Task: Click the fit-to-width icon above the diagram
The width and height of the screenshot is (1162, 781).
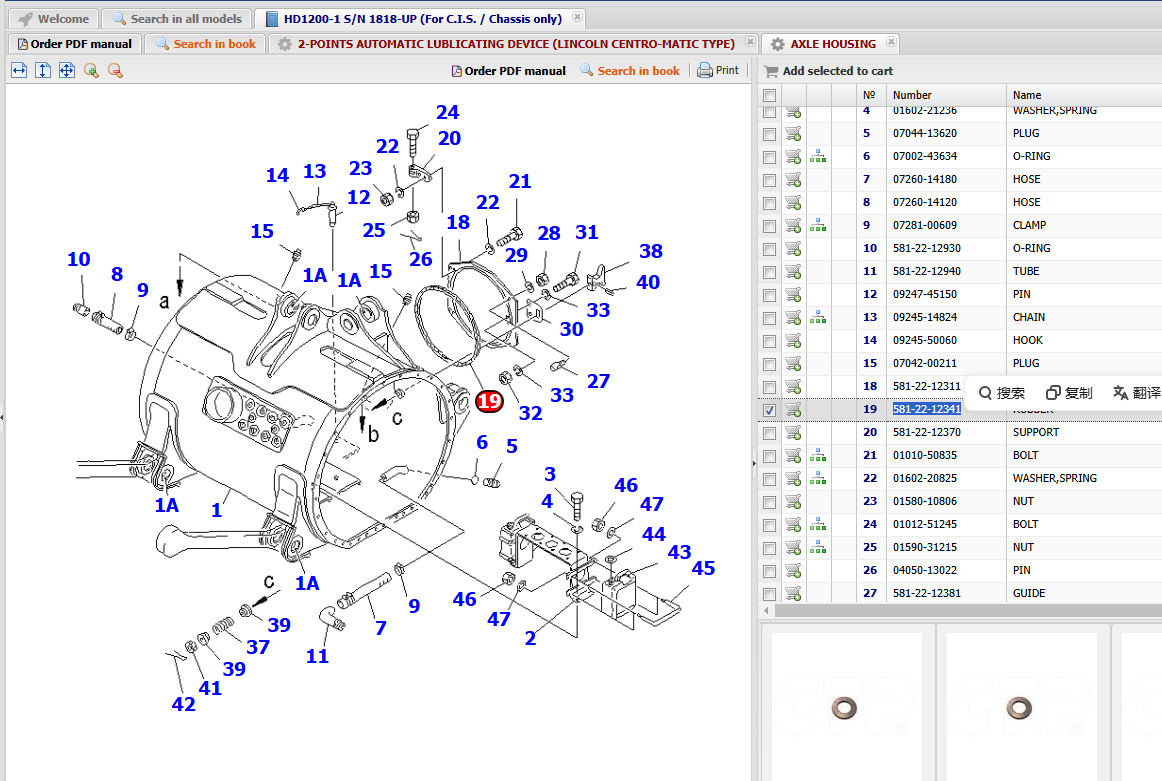Action: [x=19, y=70]
